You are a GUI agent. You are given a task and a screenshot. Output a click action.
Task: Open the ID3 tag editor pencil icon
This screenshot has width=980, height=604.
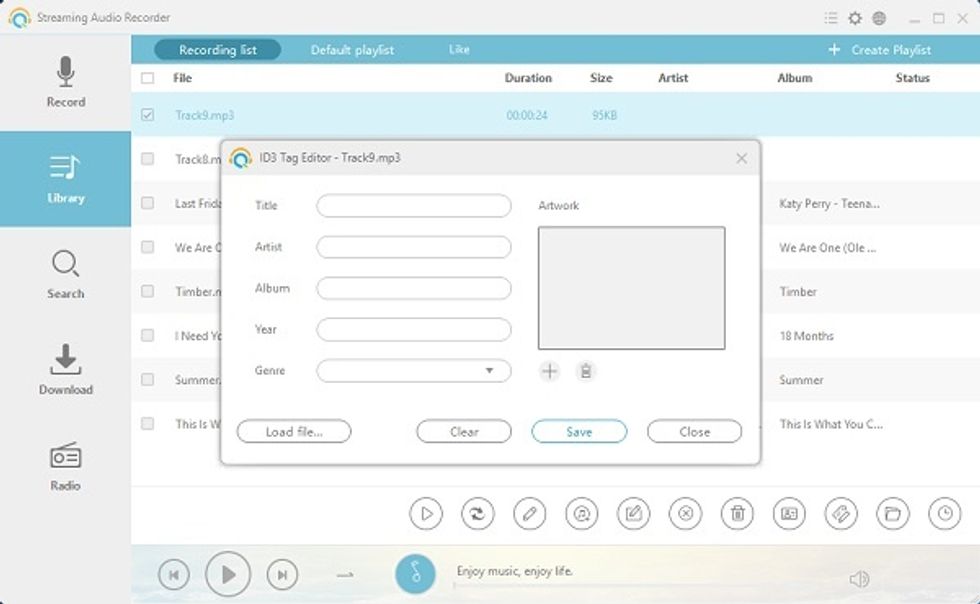pos(530,513)
